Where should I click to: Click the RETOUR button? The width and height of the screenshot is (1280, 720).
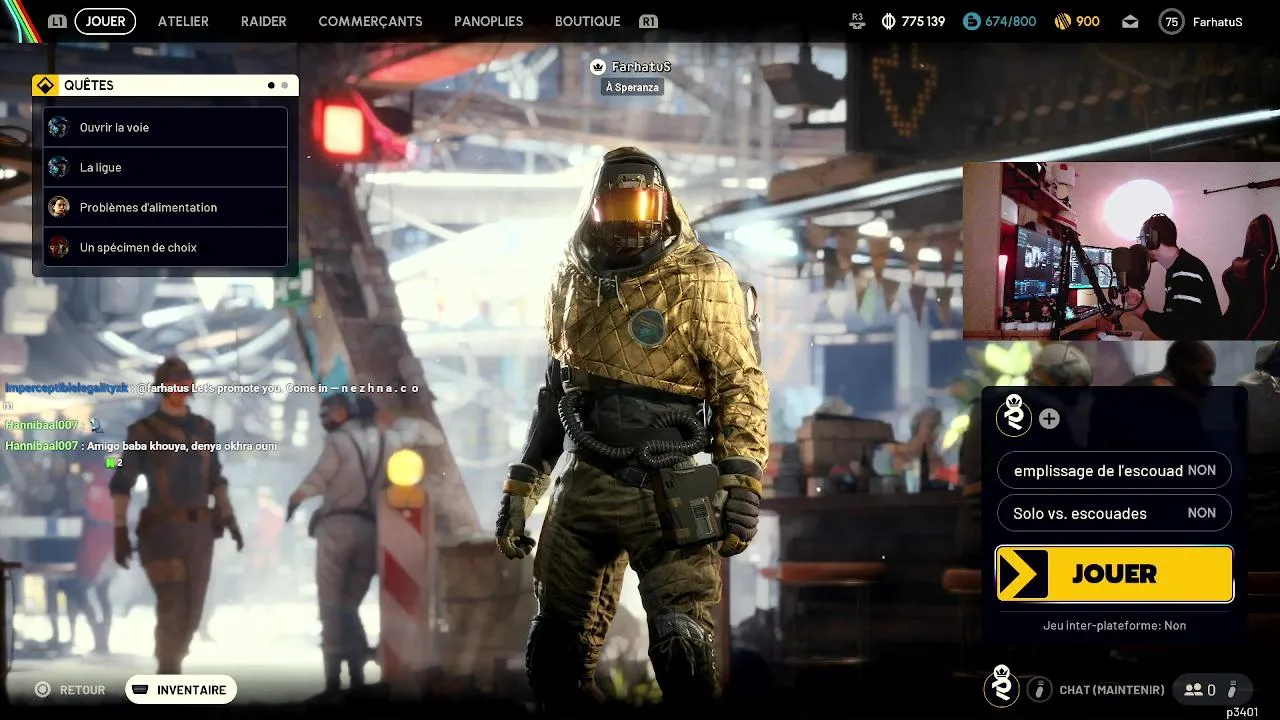70,690
